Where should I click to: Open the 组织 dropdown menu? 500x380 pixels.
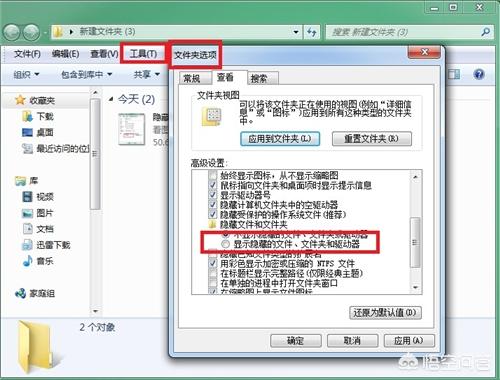26,75
